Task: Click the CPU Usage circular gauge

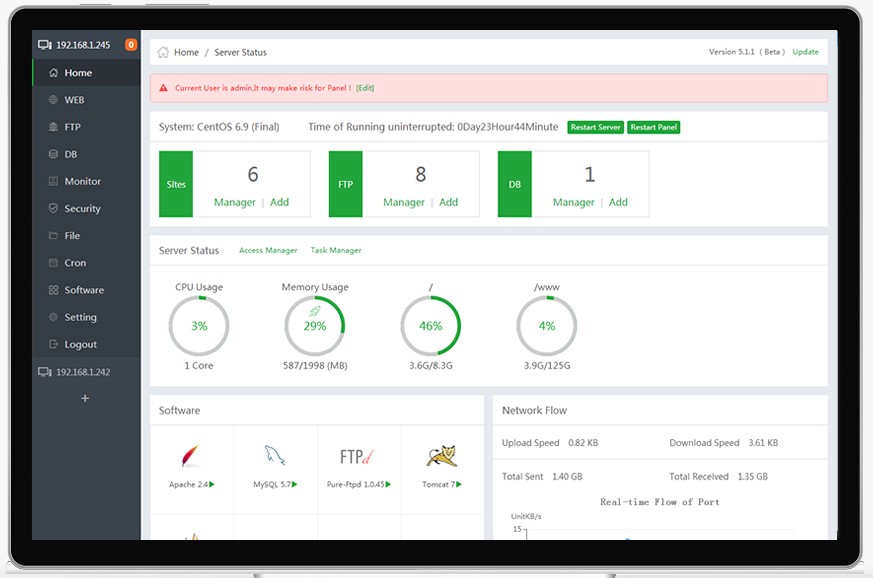Action: [199, 326]
